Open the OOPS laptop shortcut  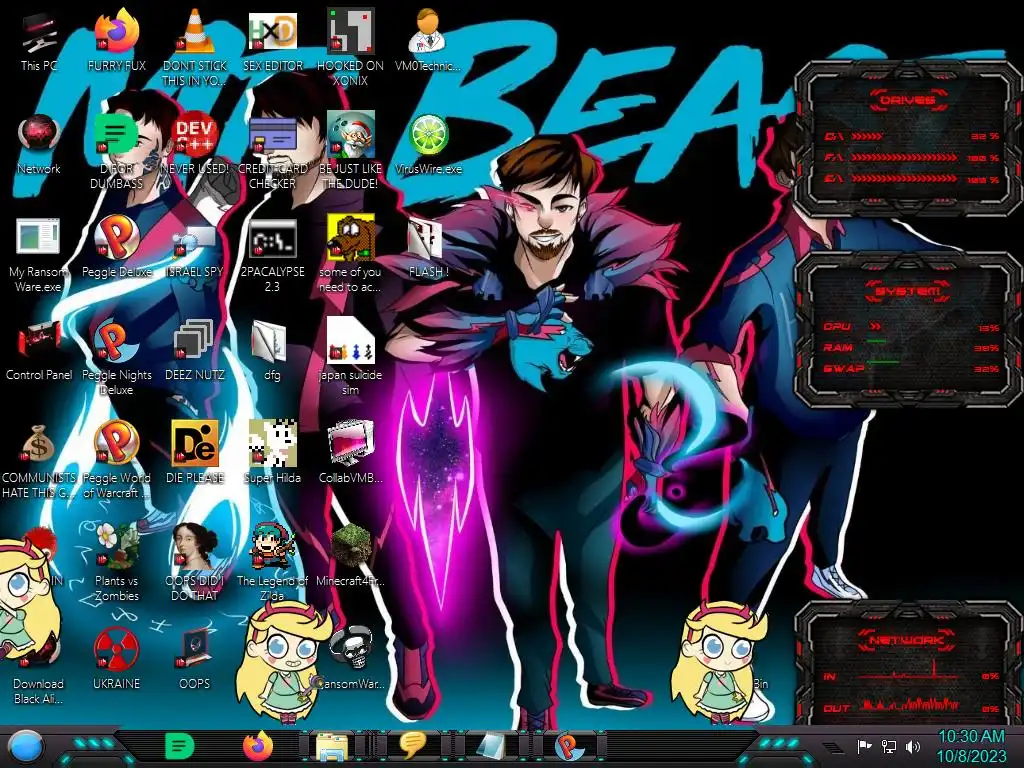[195, 661]
